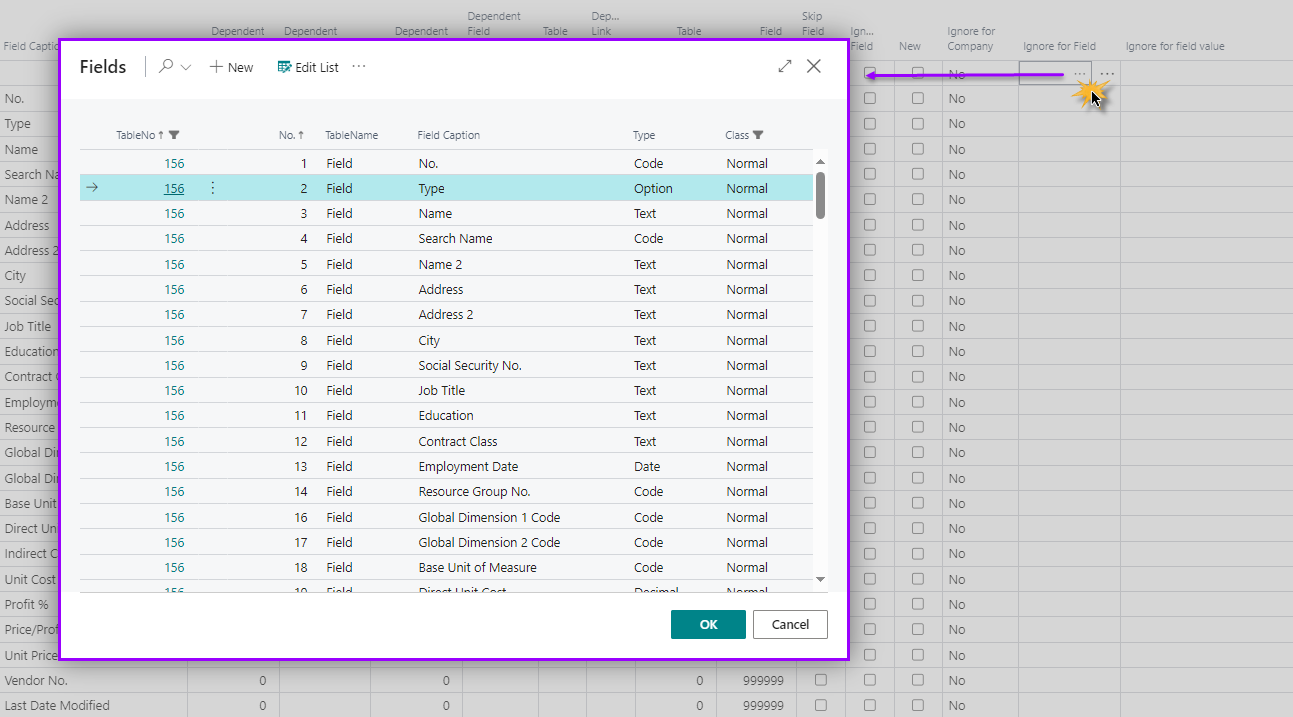Open the 156 link in Base Unit of Measure row

point(174,567)
